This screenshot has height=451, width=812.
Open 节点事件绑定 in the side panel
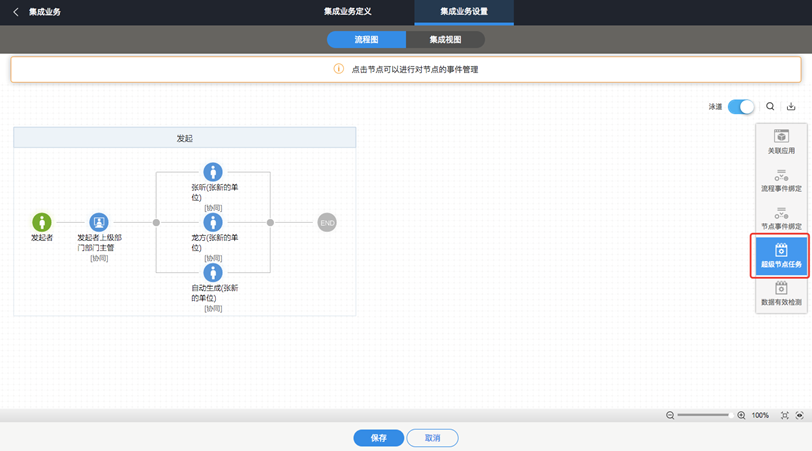coord(781,218)
